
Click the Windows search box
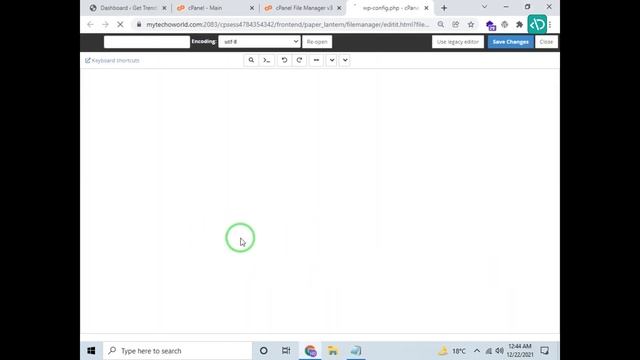pyautogui.click(x=178, y=351)
